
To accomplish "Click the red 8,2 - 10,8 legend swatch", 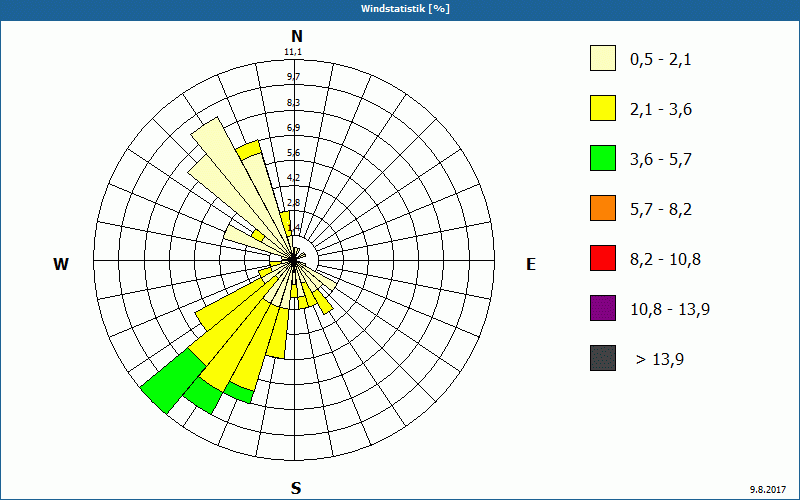I will pyautogui.click(x=603, y=258).
